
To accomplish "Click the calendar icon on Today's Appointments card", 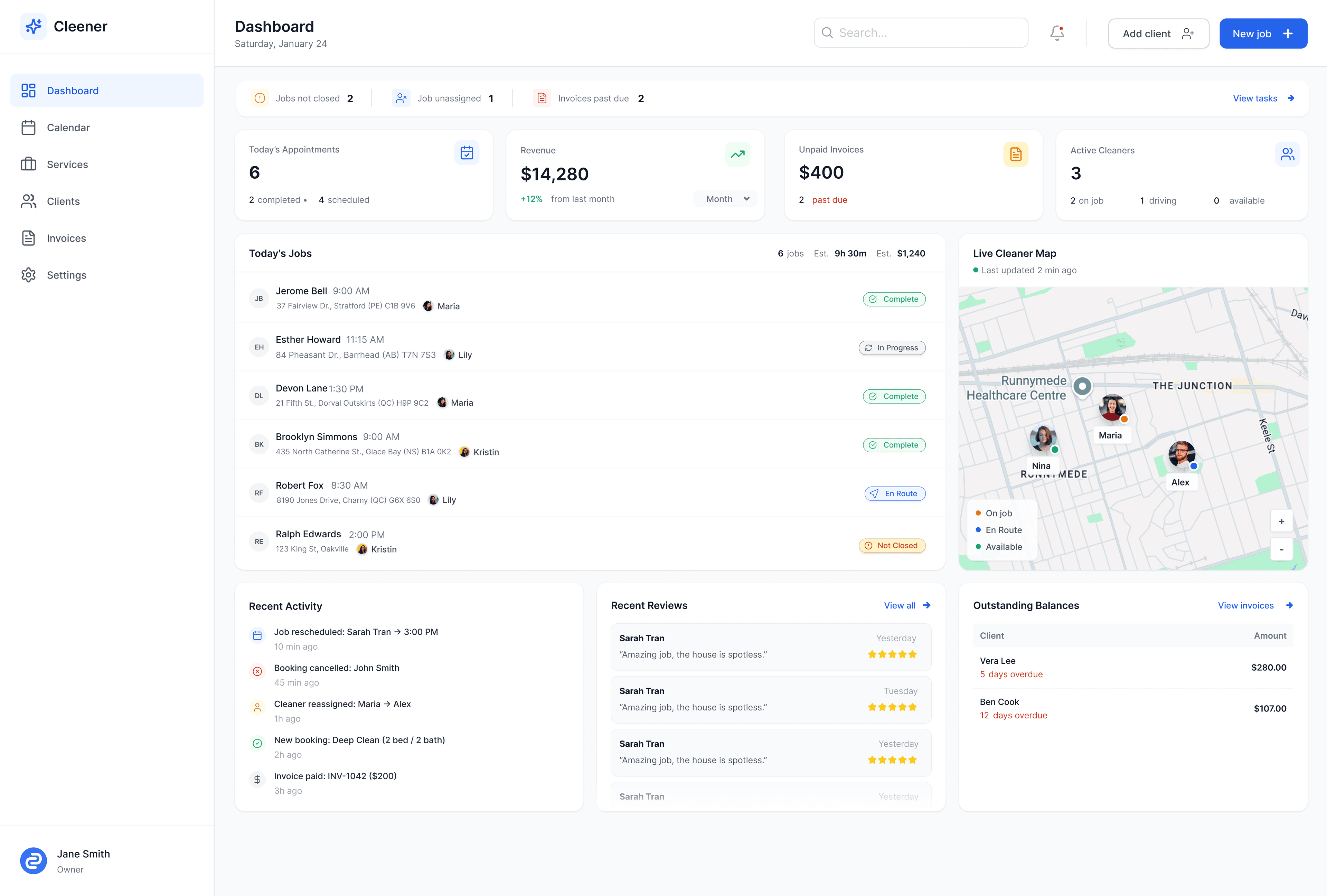I will click(467, 152).
